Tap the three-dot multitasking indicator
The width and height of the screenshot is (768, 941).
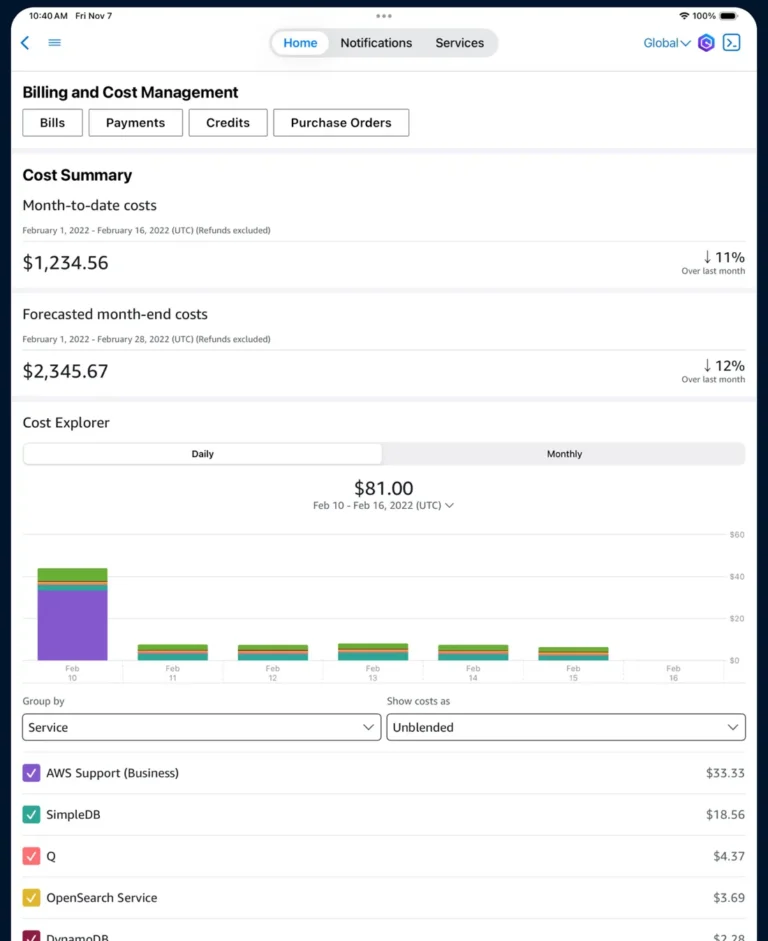click(384, 16)
